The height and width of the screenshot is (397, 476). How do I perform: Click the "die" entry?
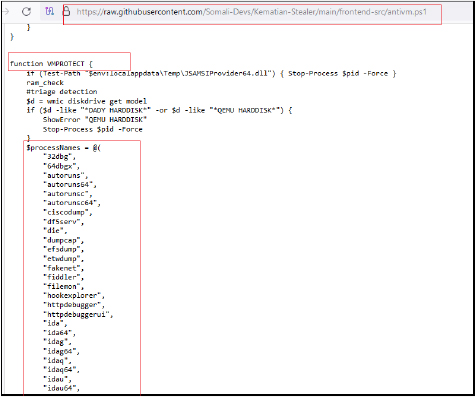(x=55, y=231)
